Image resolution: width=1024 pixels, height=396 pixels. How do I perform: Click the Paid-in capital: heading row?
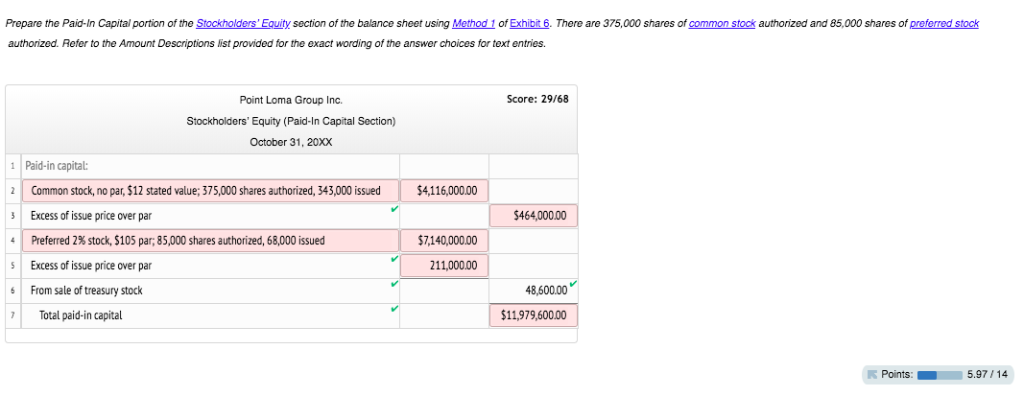tap(210, 167)
